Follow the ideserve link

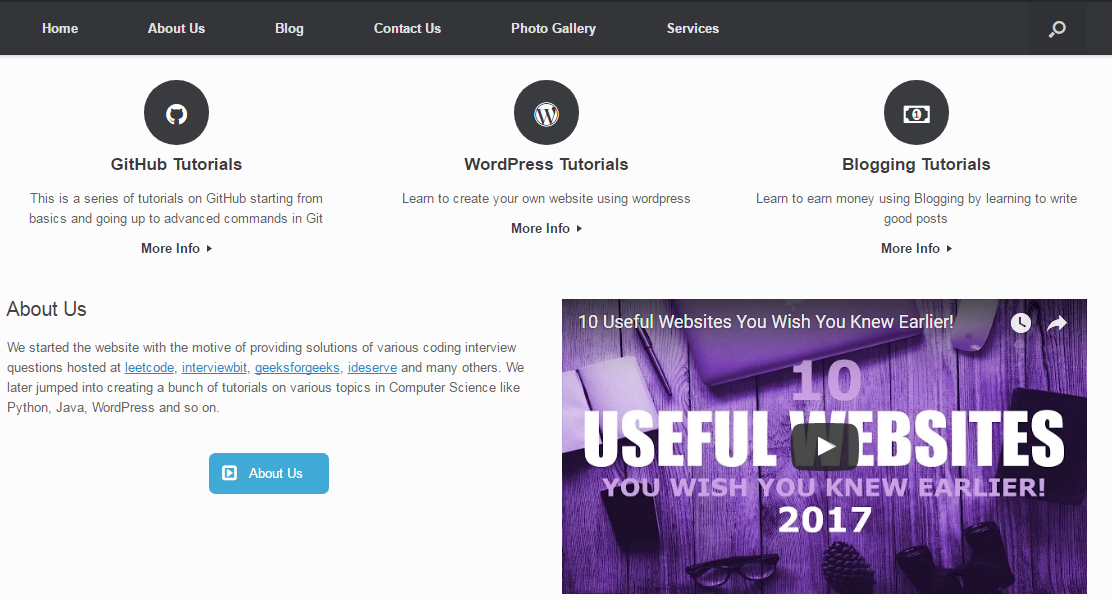[x=372, y=367]
